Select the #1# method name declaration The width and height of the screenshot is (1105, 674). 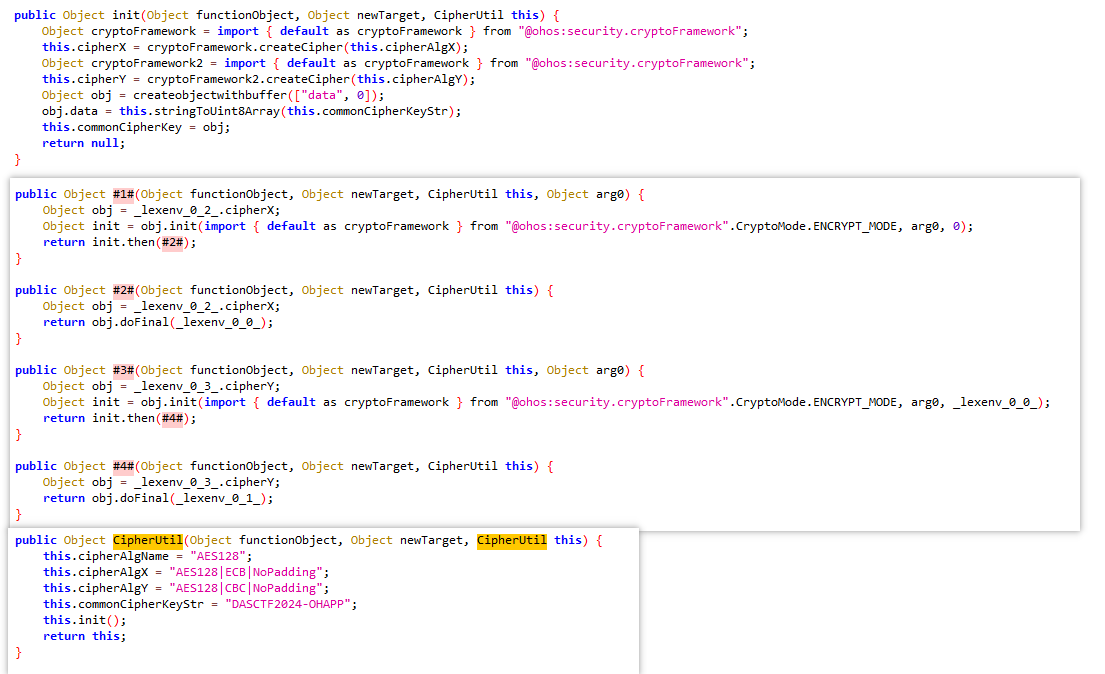123,194
